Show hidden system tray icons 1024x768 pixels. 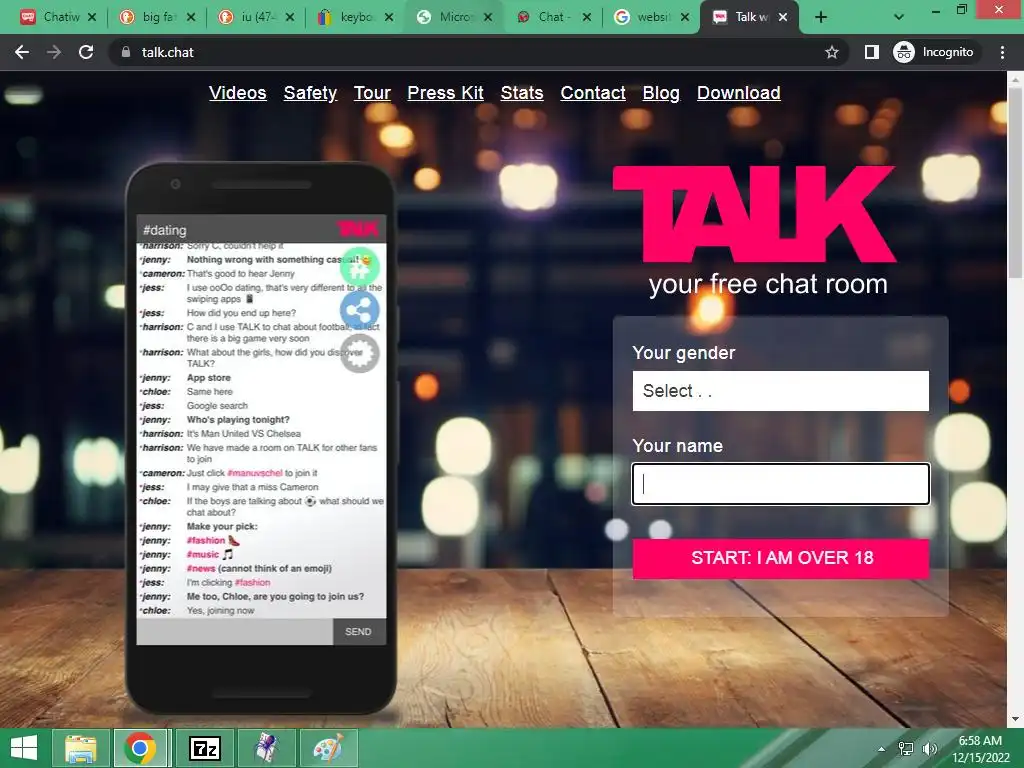(882, 749)
